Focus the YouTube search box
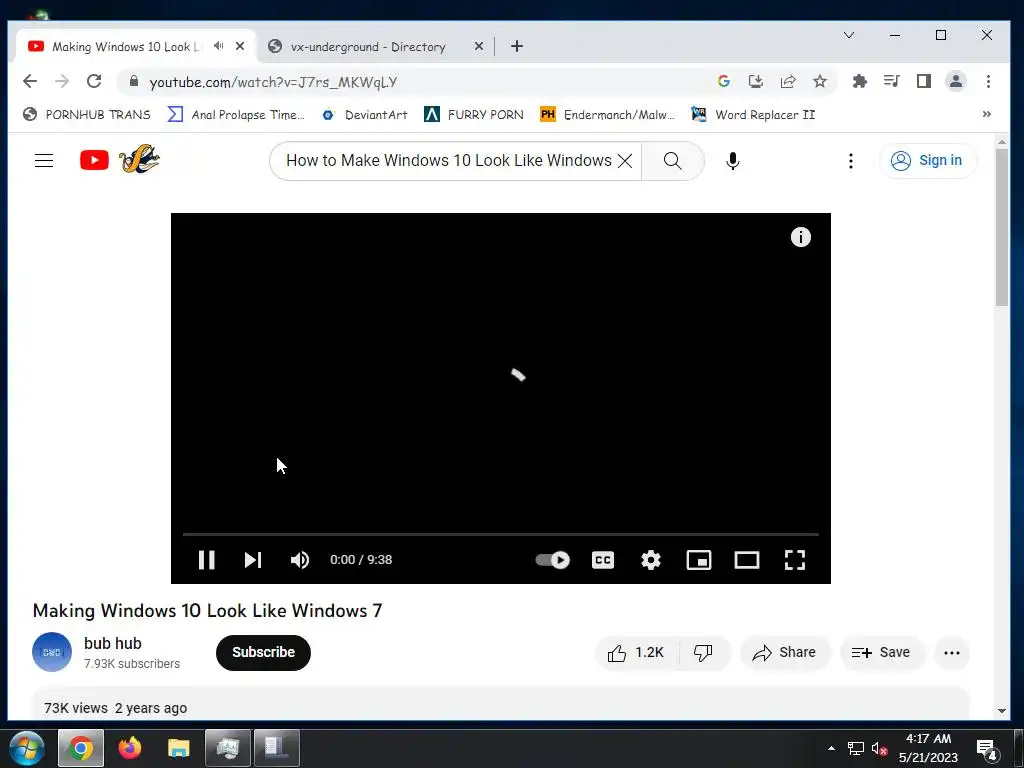This screenshot has height=768, width=1024. click(449, 161)
